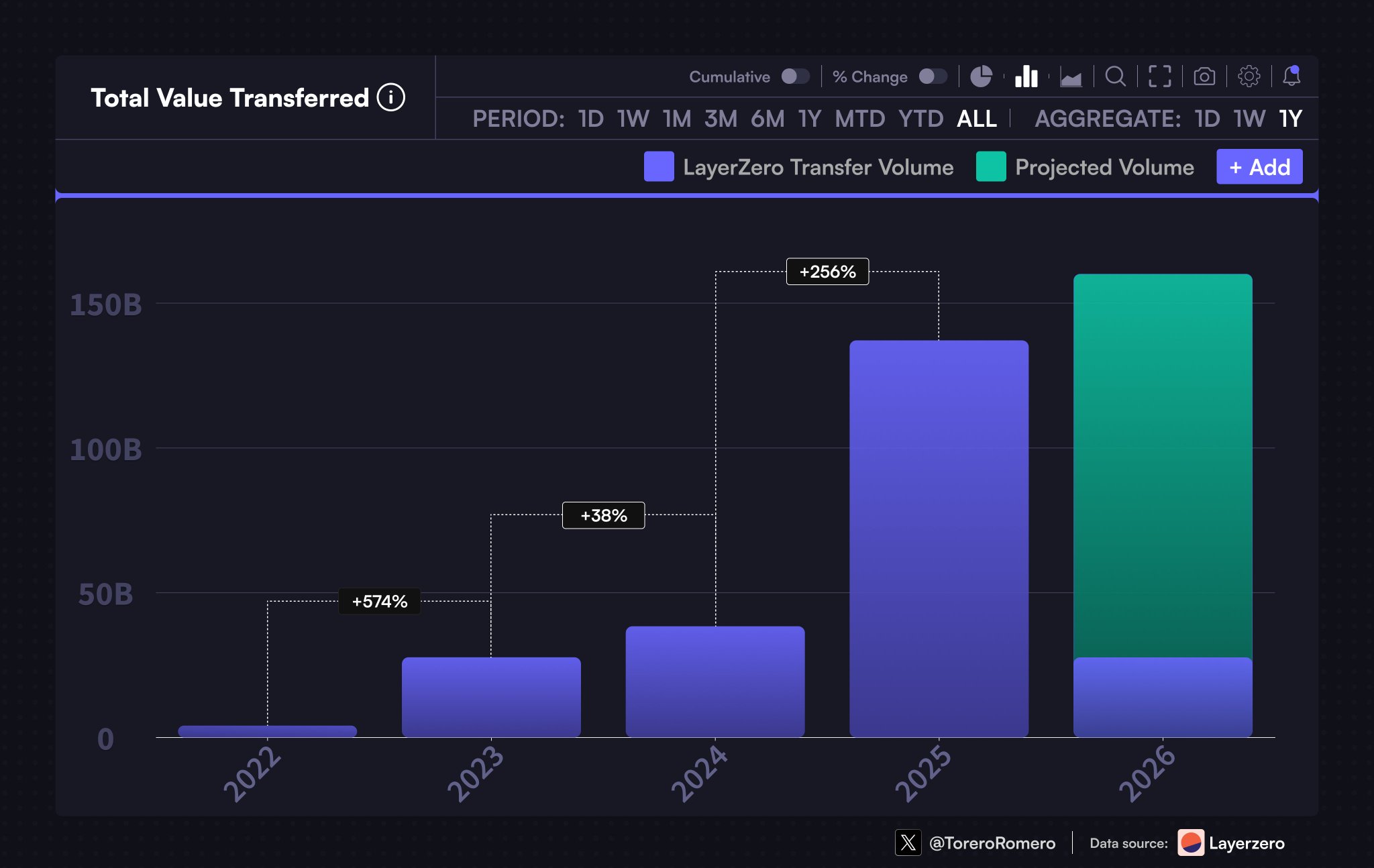Click the magnifier search icon
The width and height of the screenshot is (1374, 868).
[1115, 76]
